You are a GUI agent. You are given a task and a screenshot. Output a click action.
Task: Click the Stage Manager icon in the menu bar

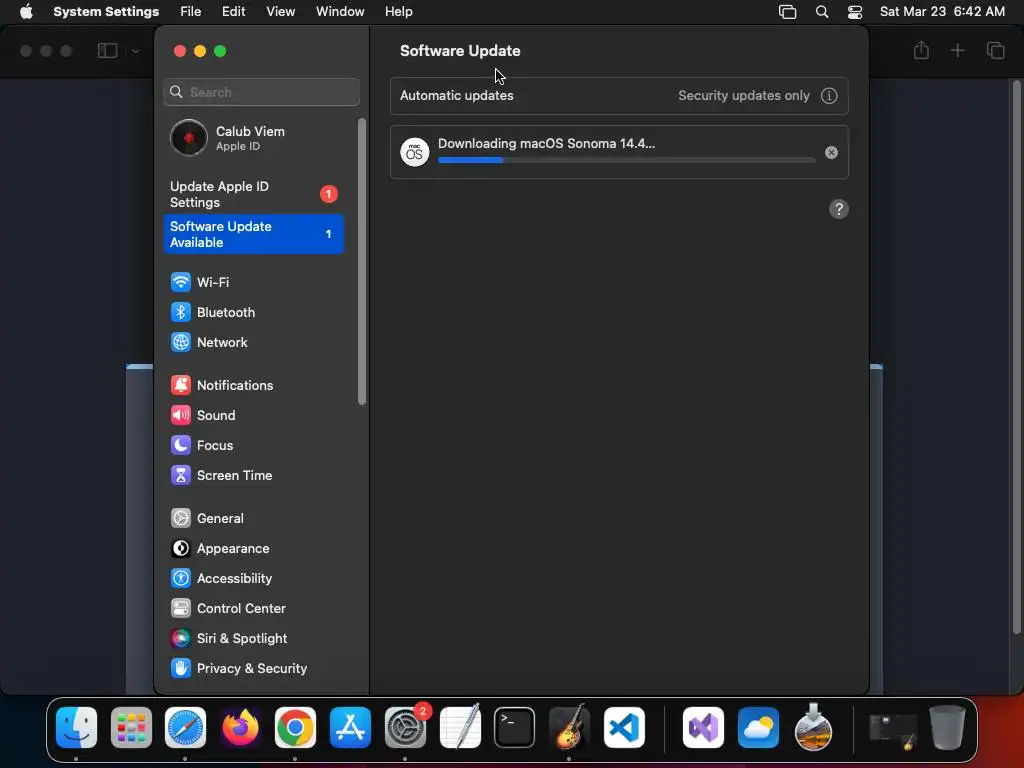(x=788, y=12)
